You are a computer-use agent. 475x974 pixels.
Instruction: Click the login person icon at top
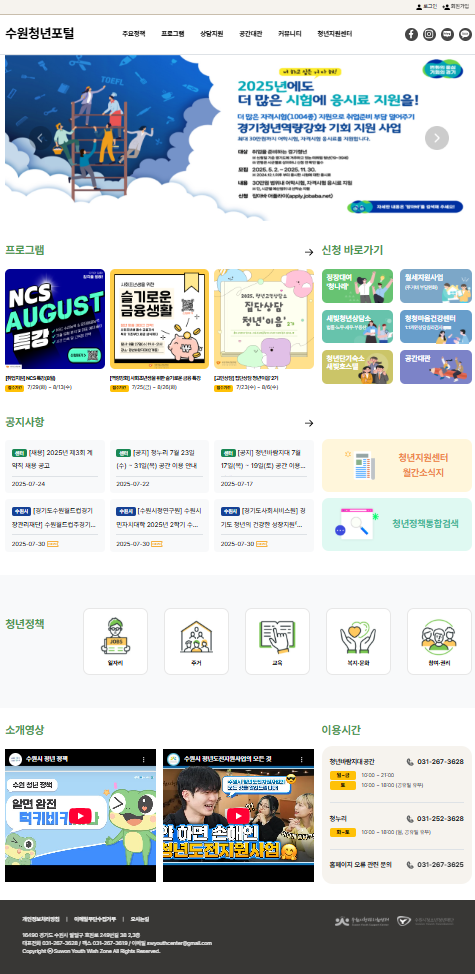[418, 6]
